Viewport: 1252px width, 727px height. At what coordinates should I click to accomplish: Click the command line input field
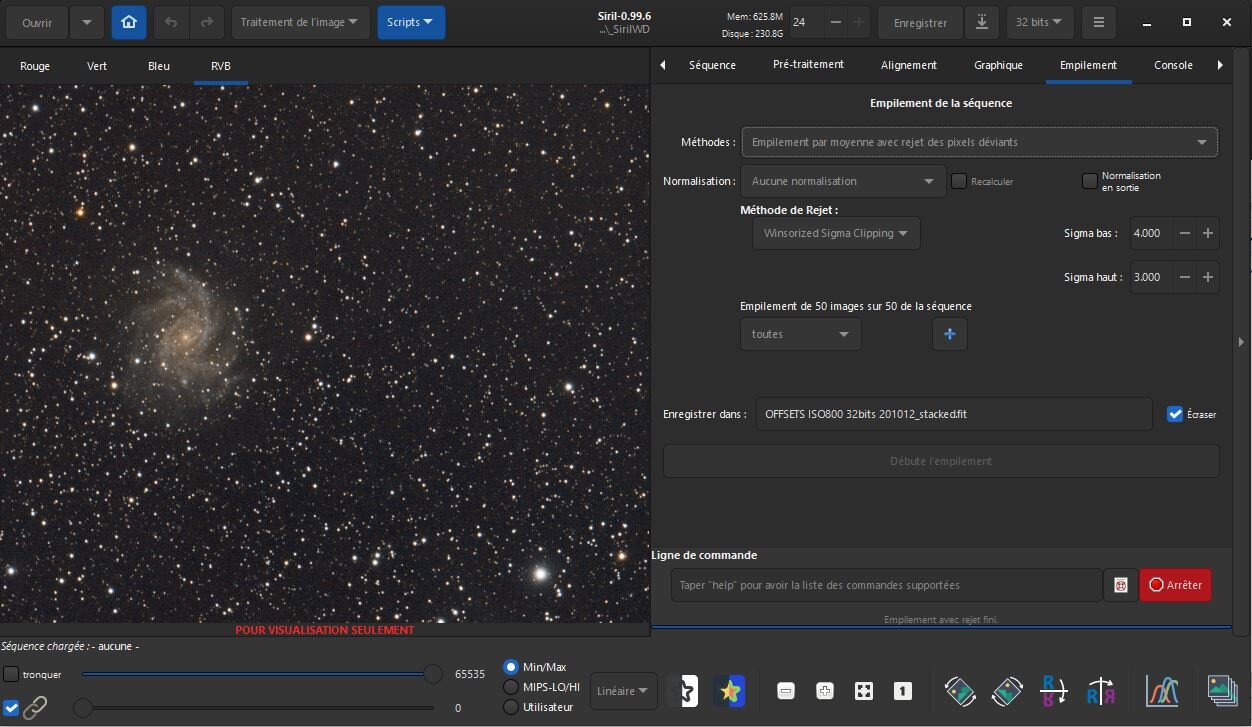point(886,585)
